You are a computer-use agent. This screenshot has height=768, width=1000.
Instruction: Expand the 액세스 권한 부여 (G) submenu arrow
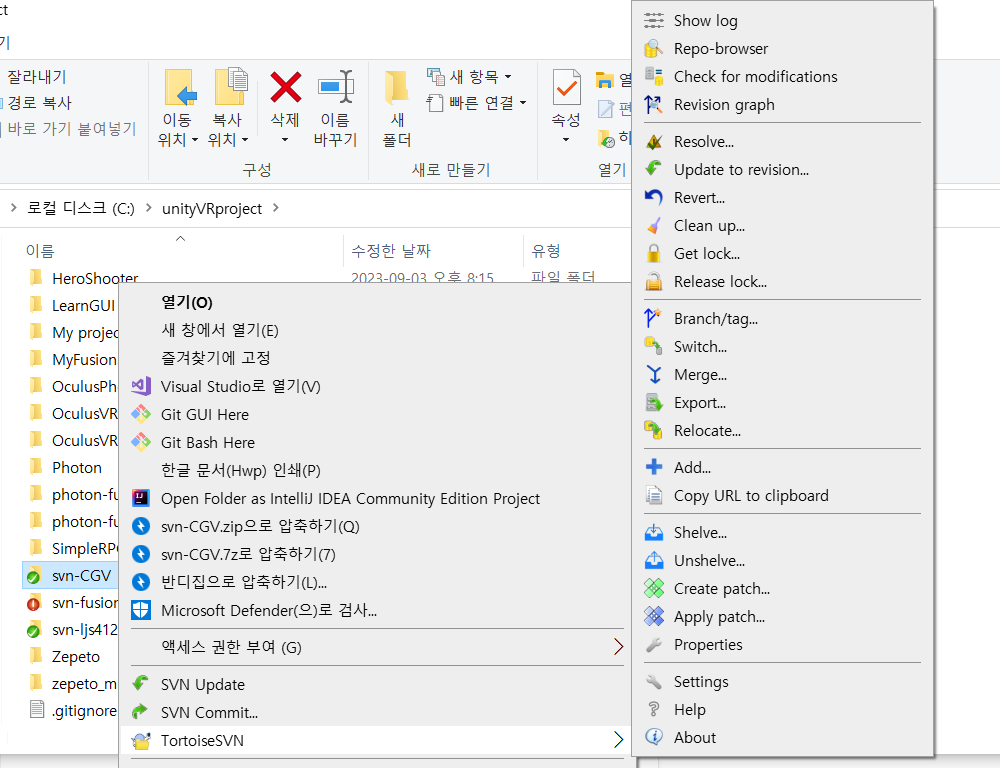tap(618, 647)
